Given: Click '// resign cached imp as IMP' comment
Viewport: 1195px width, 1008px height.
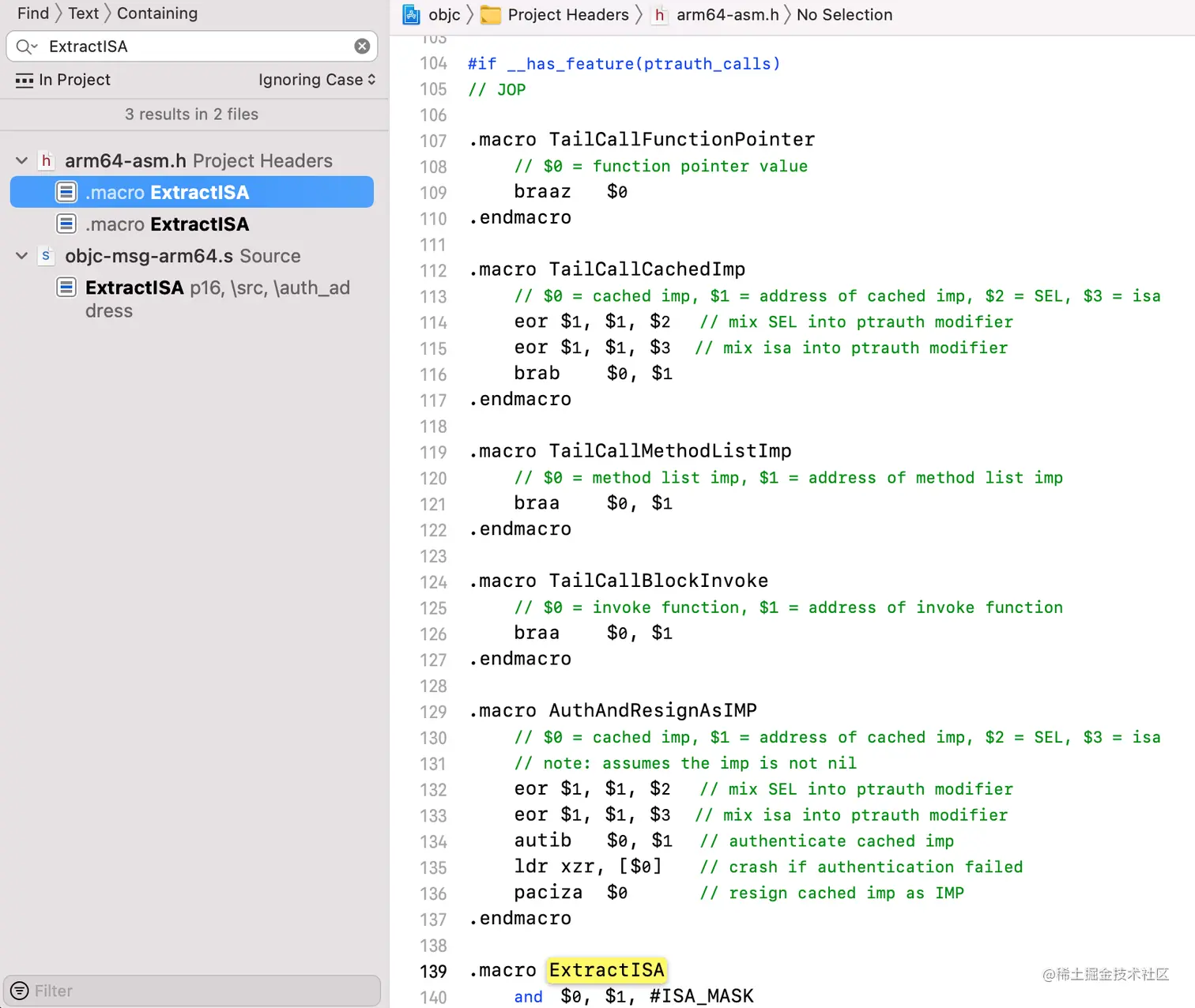Looking at the screenshot, I should [x=832, y=893].
